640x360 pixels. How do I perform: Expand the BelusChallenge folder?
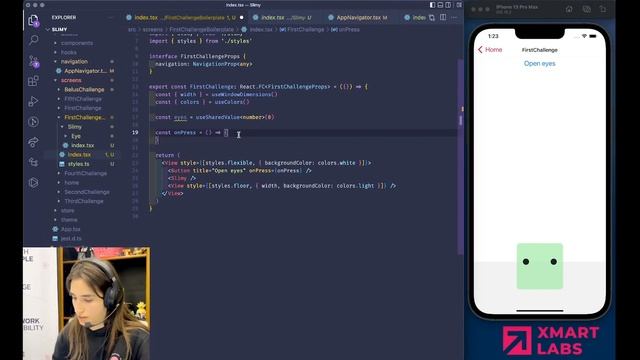click(x=84, y=89)
